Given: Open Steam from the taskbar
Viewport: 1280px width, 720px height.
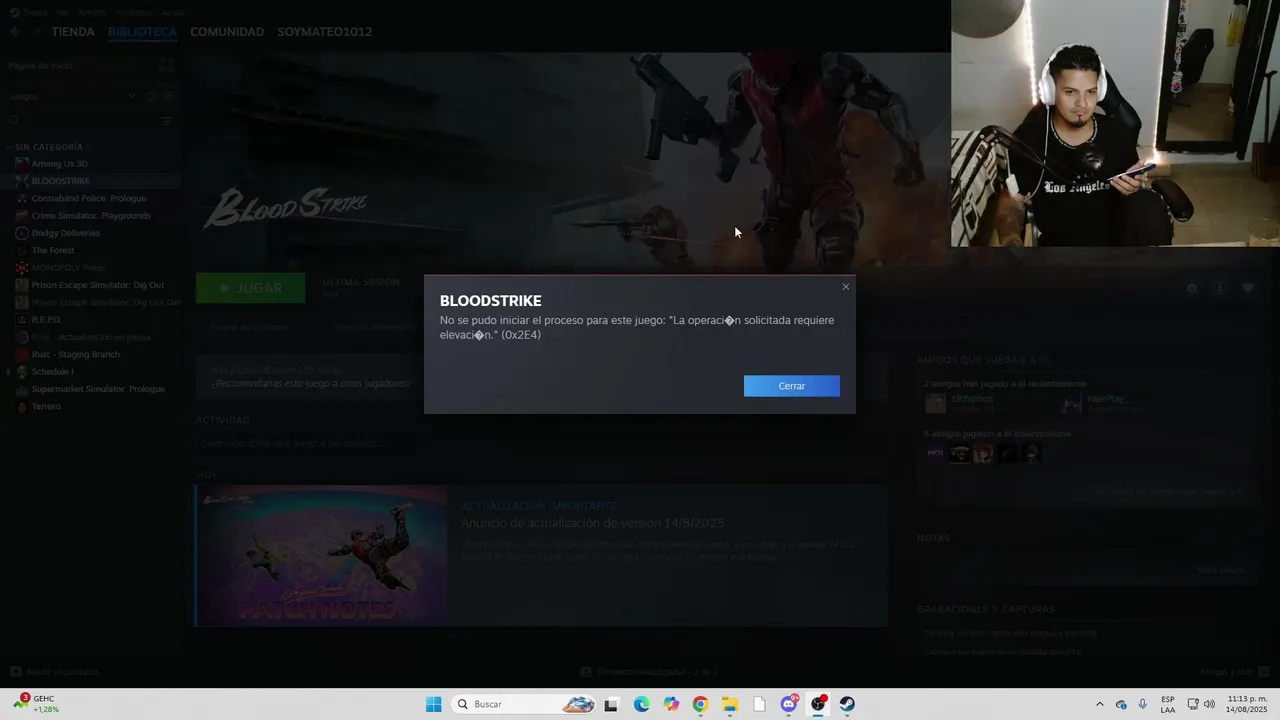Looking at the screenshot, I should tap(847, 704).
